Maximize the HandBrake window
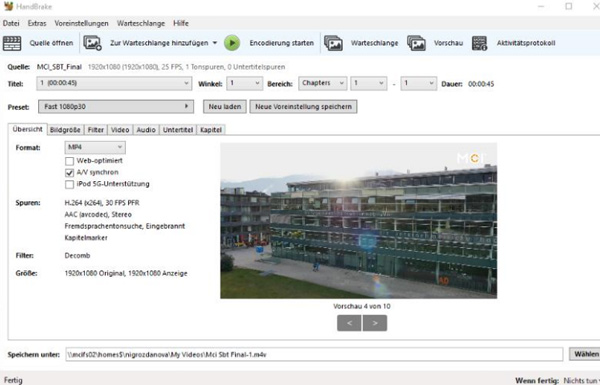Screen dimensions: 600x385 pos(569,7)
